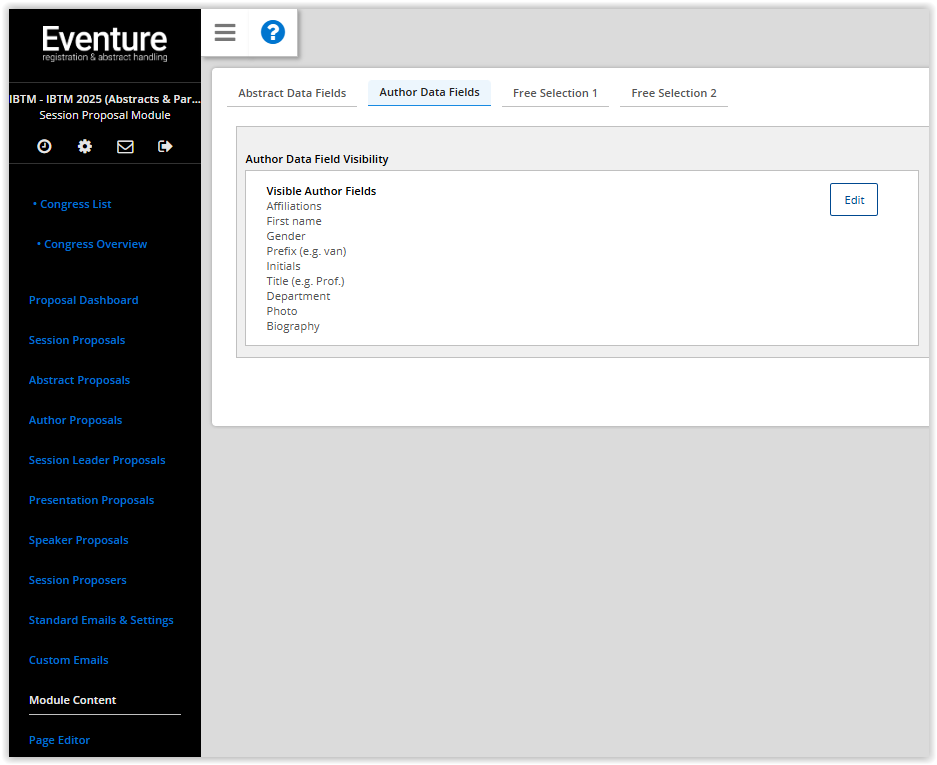This screenshot has height=765, width=937.
Task: Select the Author Data Fields tab
Action: click(x=429, y=92)
